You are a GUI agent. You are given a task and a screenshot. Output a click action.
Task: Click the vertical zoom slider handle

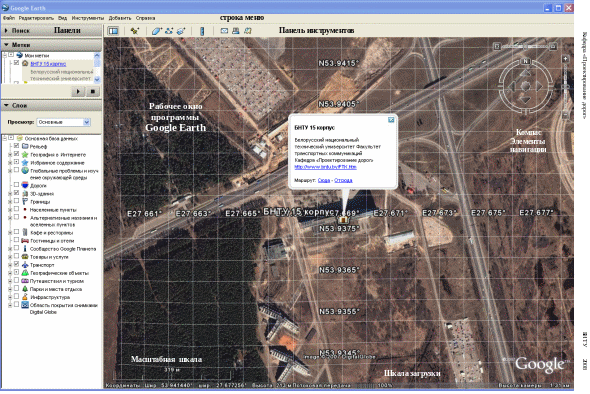[x=565, y=87]
